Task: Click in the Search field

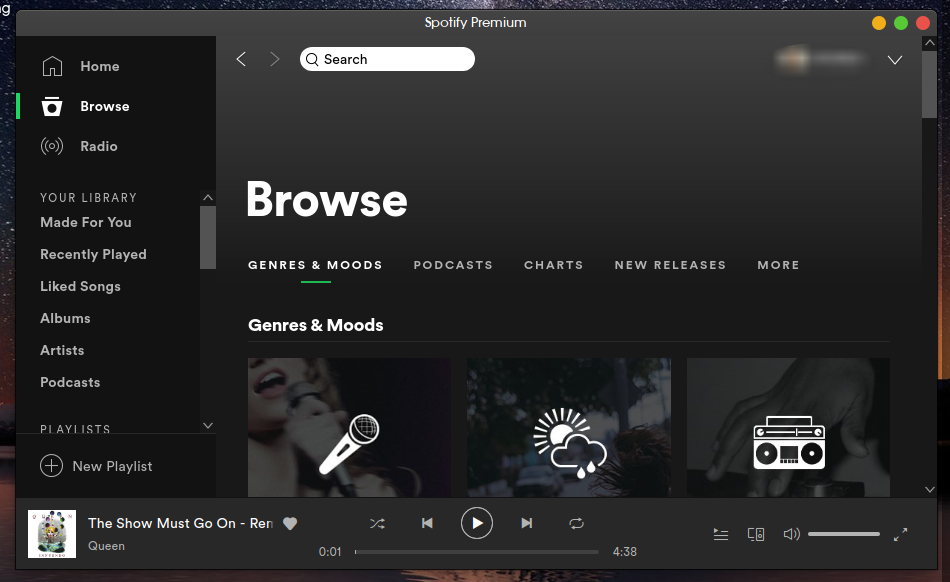Action: pyautogui.click(x=387, y=59)
